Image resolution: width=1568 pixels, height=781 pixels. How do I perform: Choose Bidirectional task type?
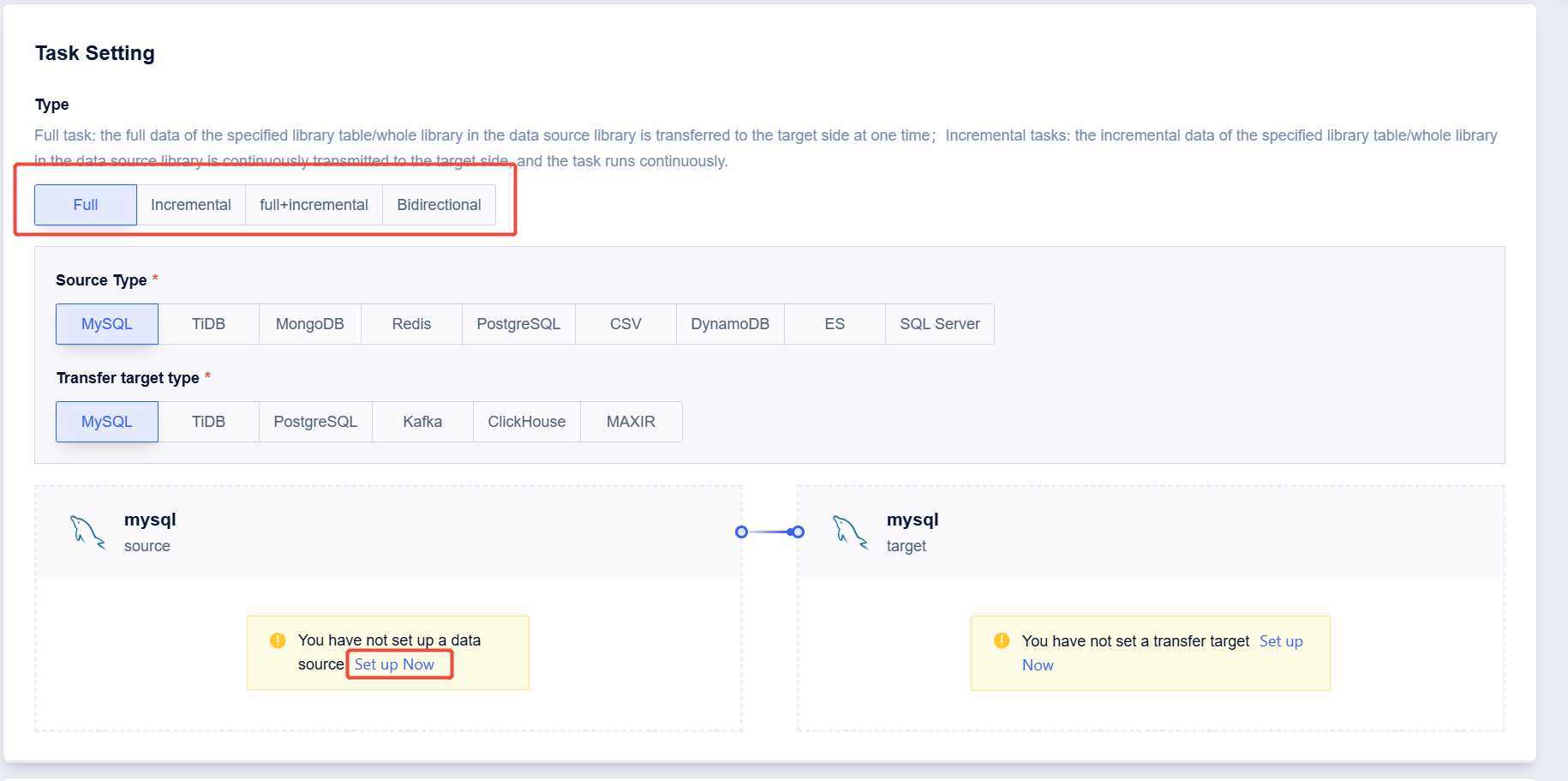(440, 205)
